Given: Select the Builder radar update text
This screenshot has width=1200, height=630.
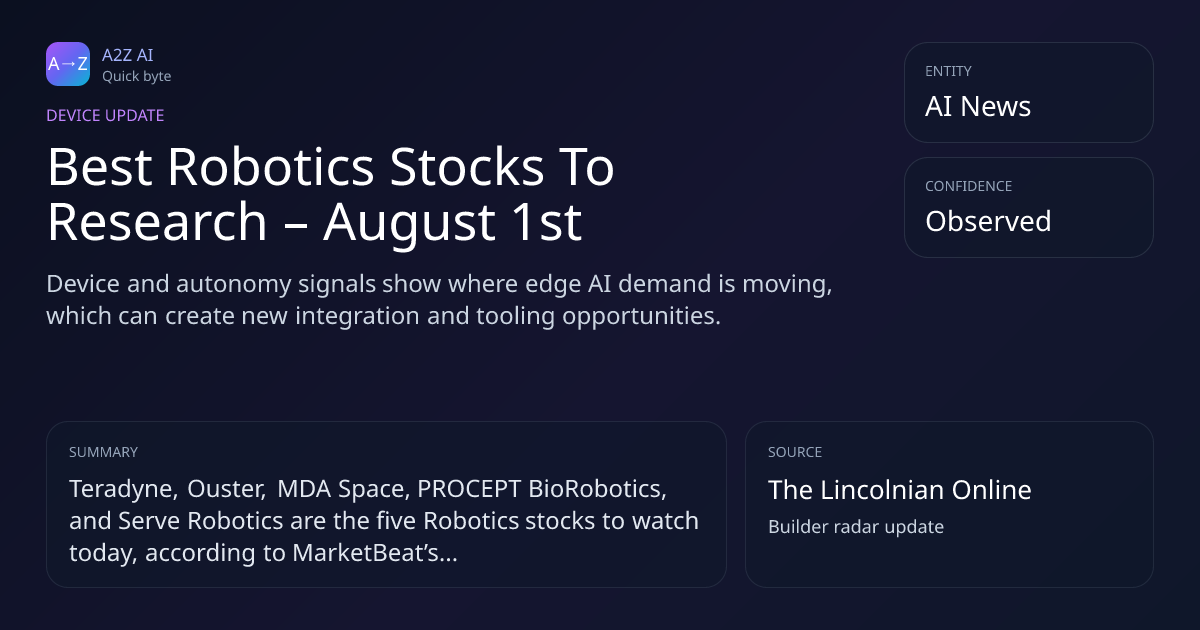Looking at the screenshot, I should pyautogui.click(x=855, y=526).
